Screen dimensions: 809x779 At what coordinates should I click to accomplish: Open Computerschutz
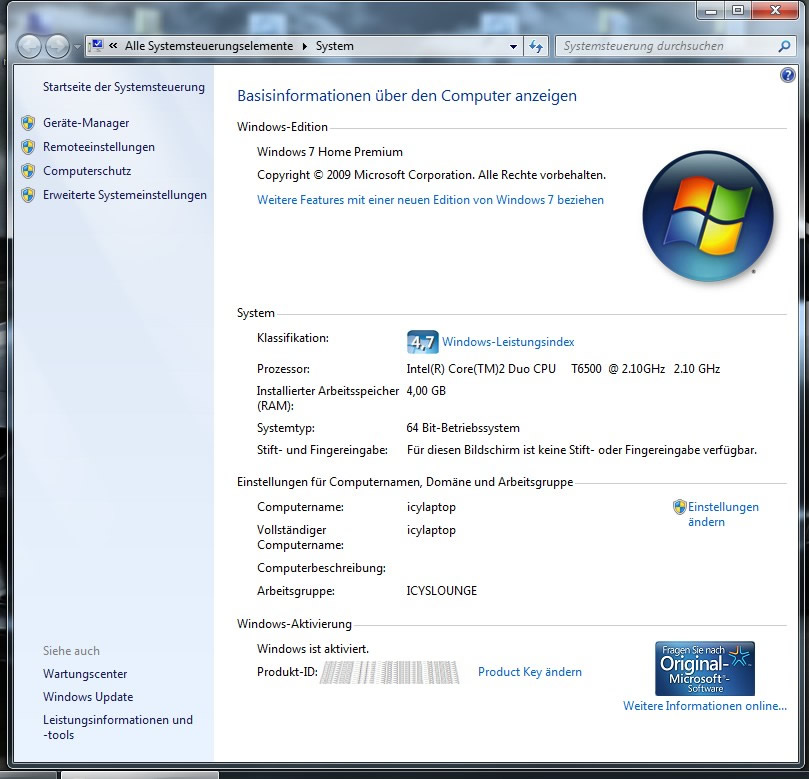tap(87, 171)
